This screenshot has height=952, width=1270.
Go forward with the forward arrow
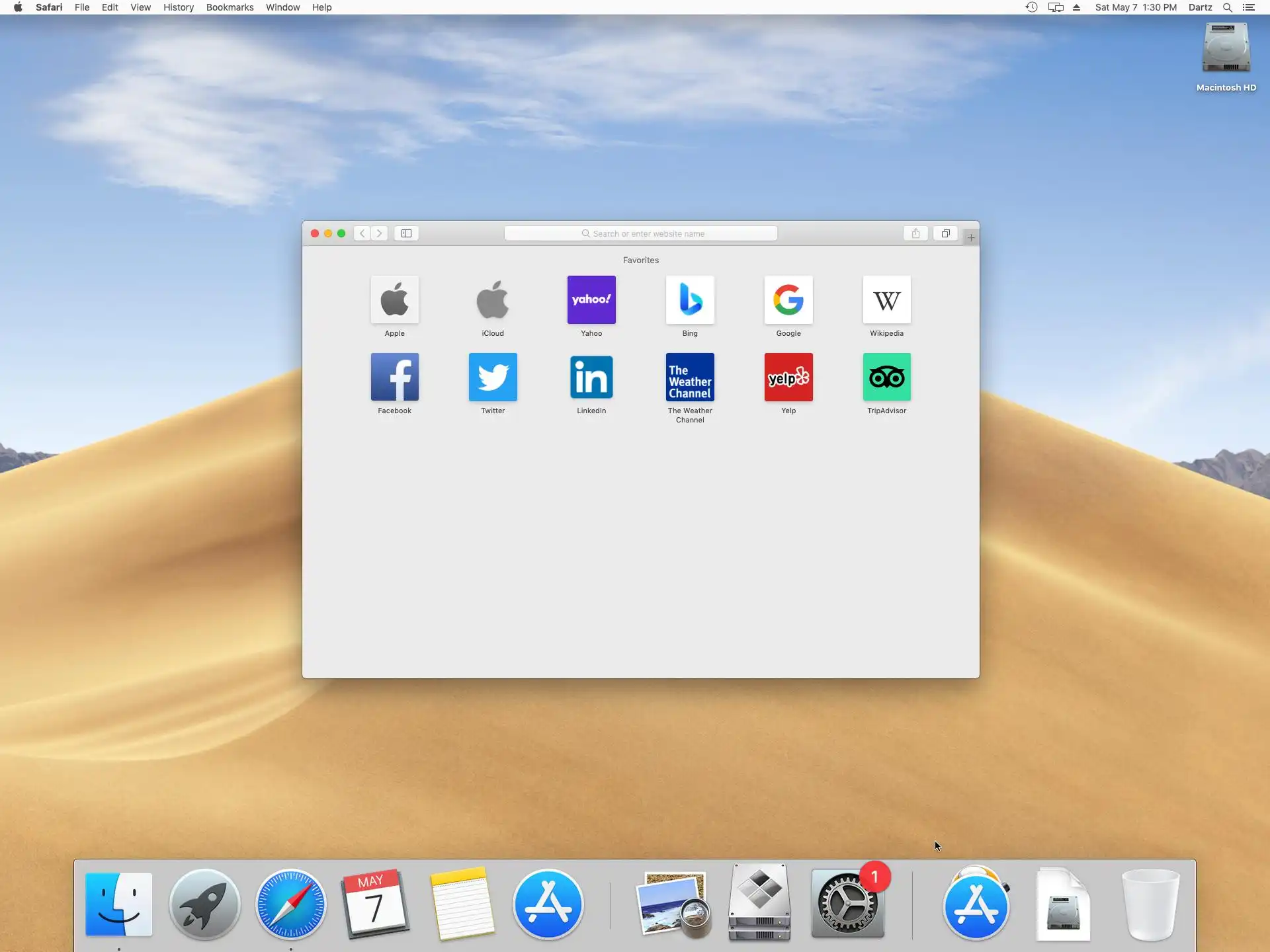379,233
